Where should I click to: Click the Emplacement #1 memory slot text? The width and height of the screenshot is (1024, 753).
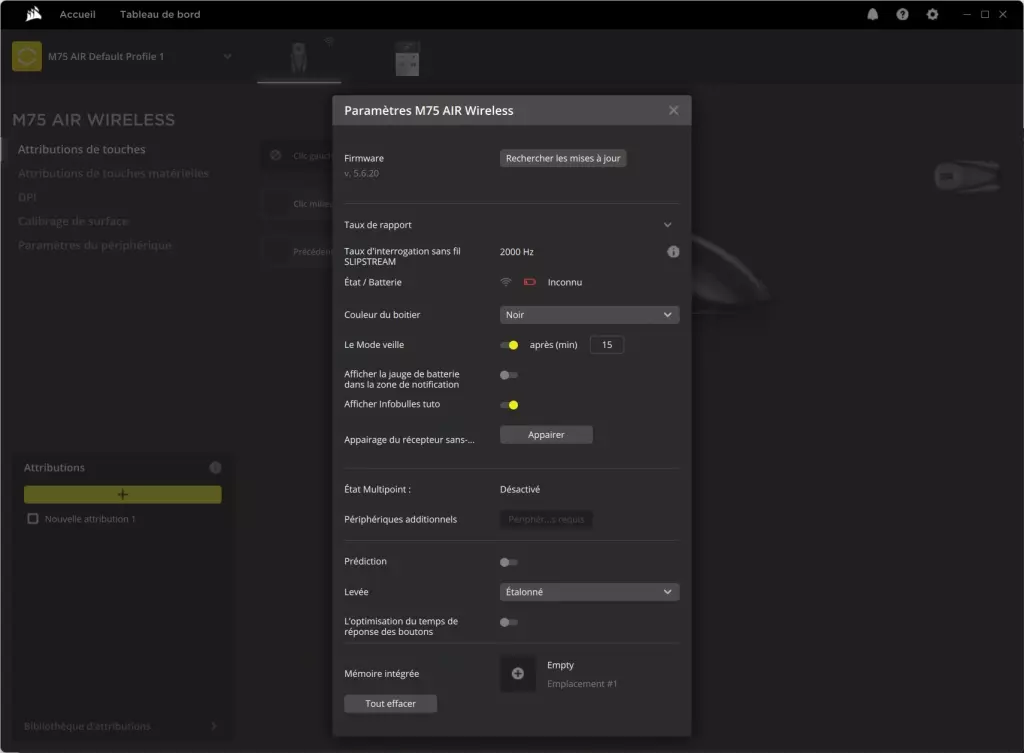tap(582, 684)
